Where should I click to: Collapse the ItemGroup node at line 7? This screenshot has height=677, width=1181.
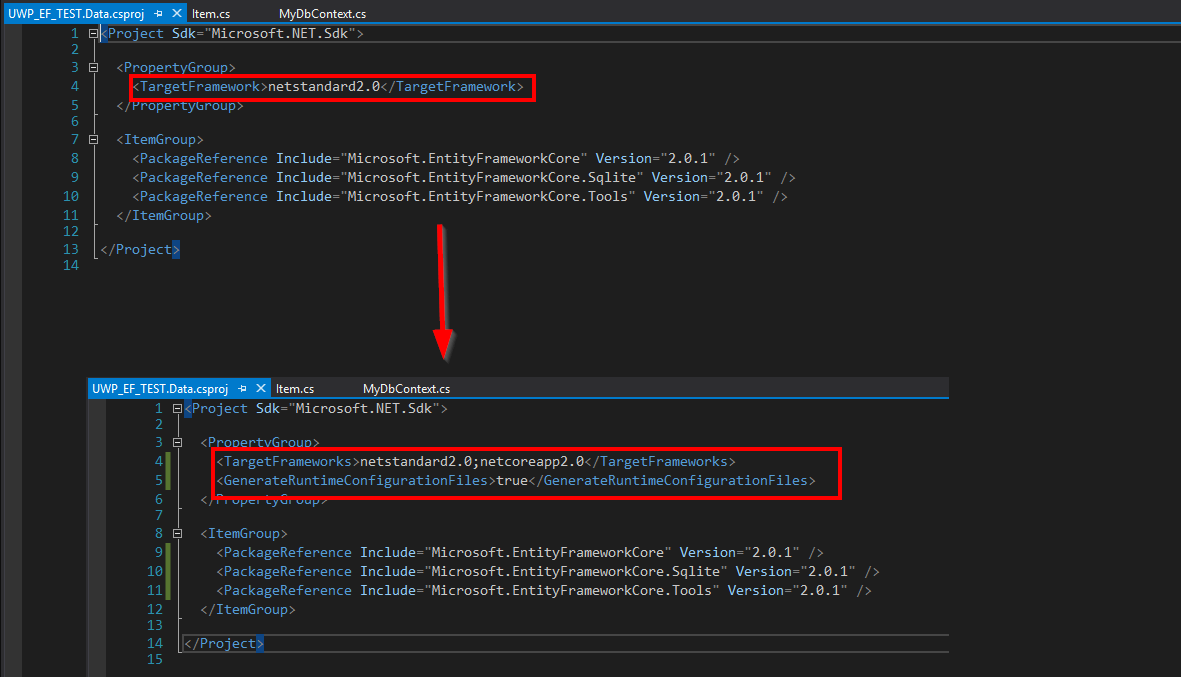pos(91,138)
